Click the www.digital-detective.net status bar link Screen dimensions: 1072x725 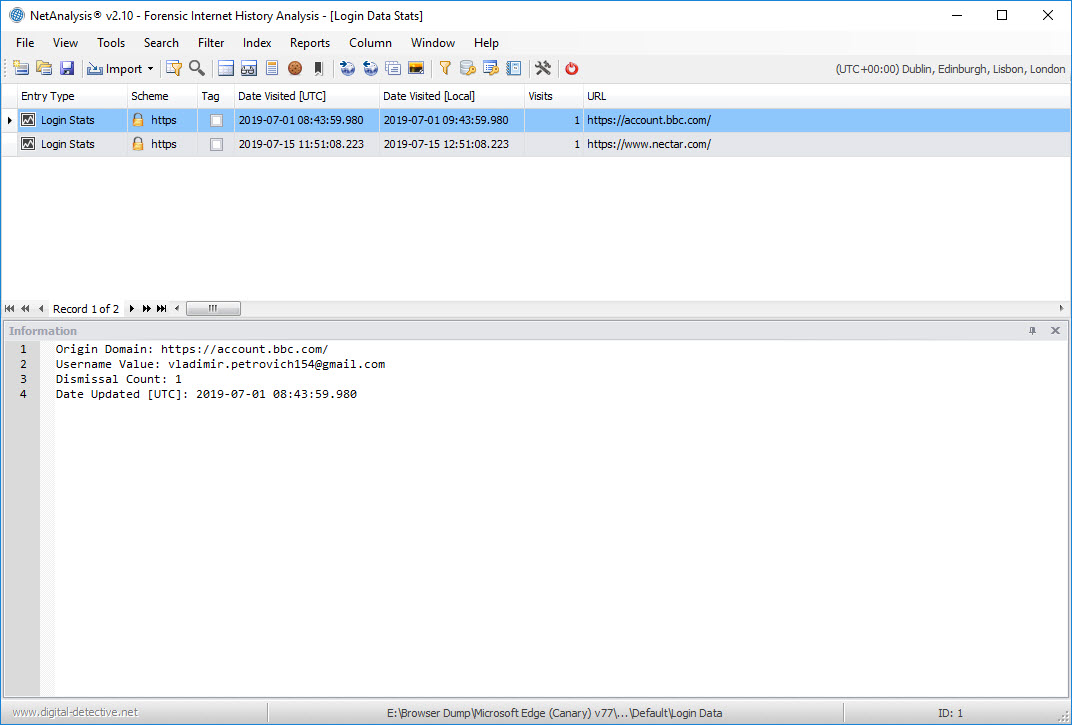click(75, 713)
